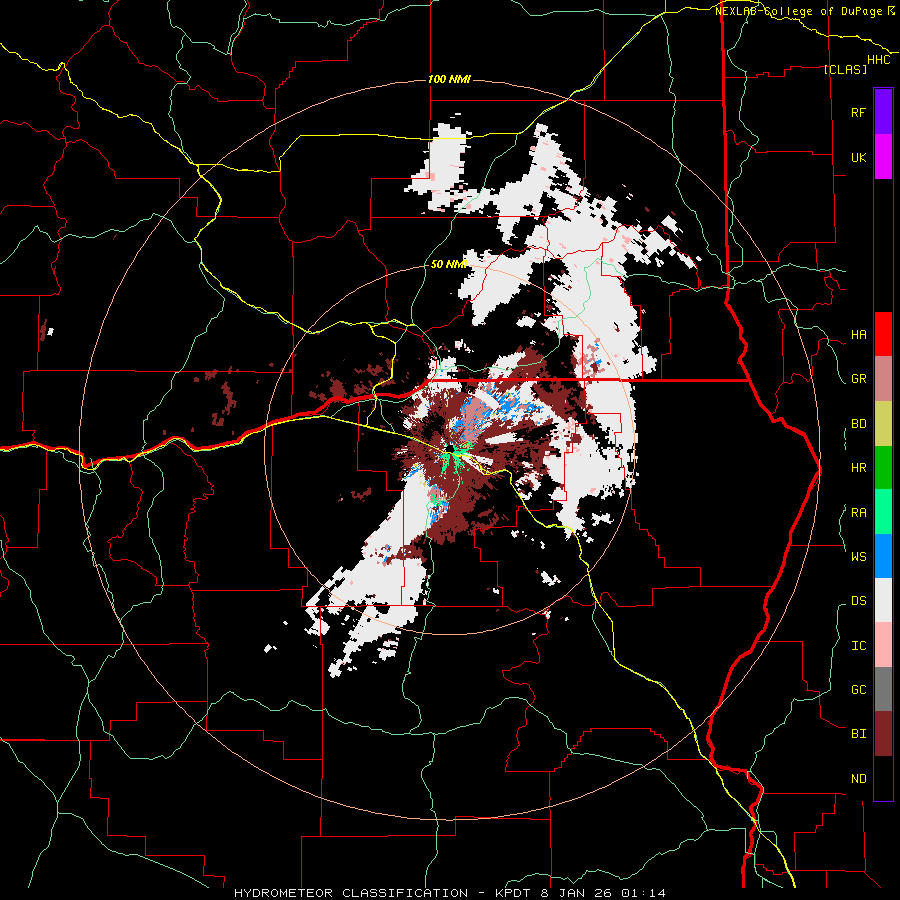
Task: Click the HA red legend swatch
Action: pos(883,334)
